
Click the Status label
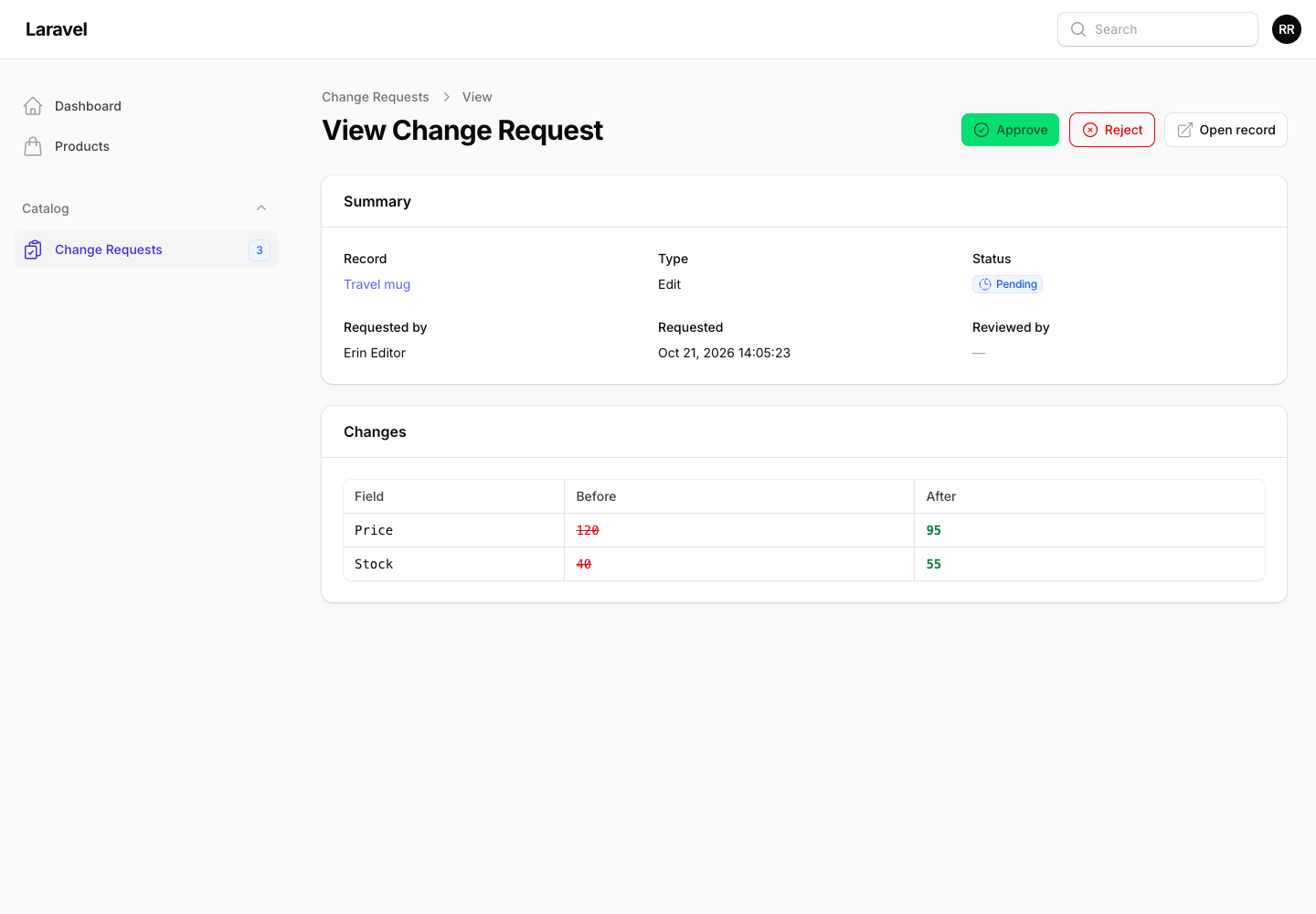coord(992,259)
